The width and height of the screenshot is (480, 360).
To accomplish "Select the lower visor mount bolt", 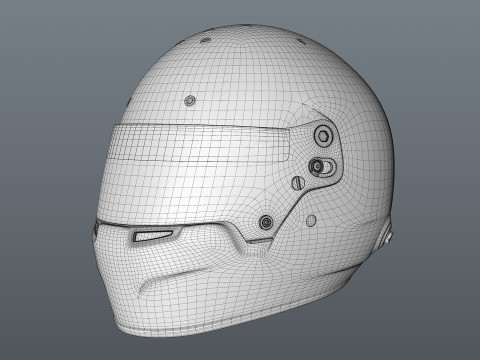I will [x=266, y=222].
